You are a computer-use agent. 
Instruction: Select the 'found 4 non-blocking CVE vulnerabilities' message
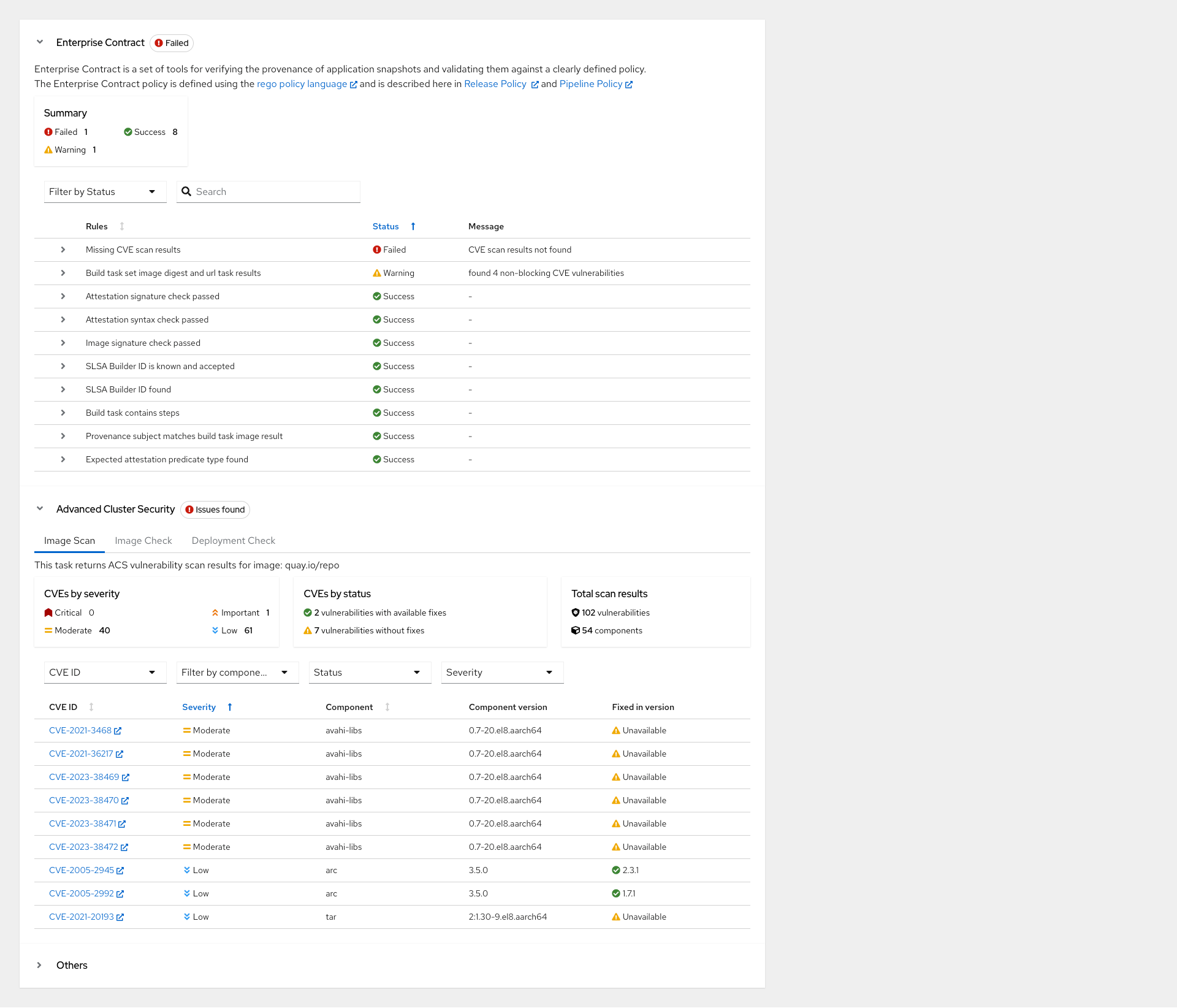[x=546, y=273]
